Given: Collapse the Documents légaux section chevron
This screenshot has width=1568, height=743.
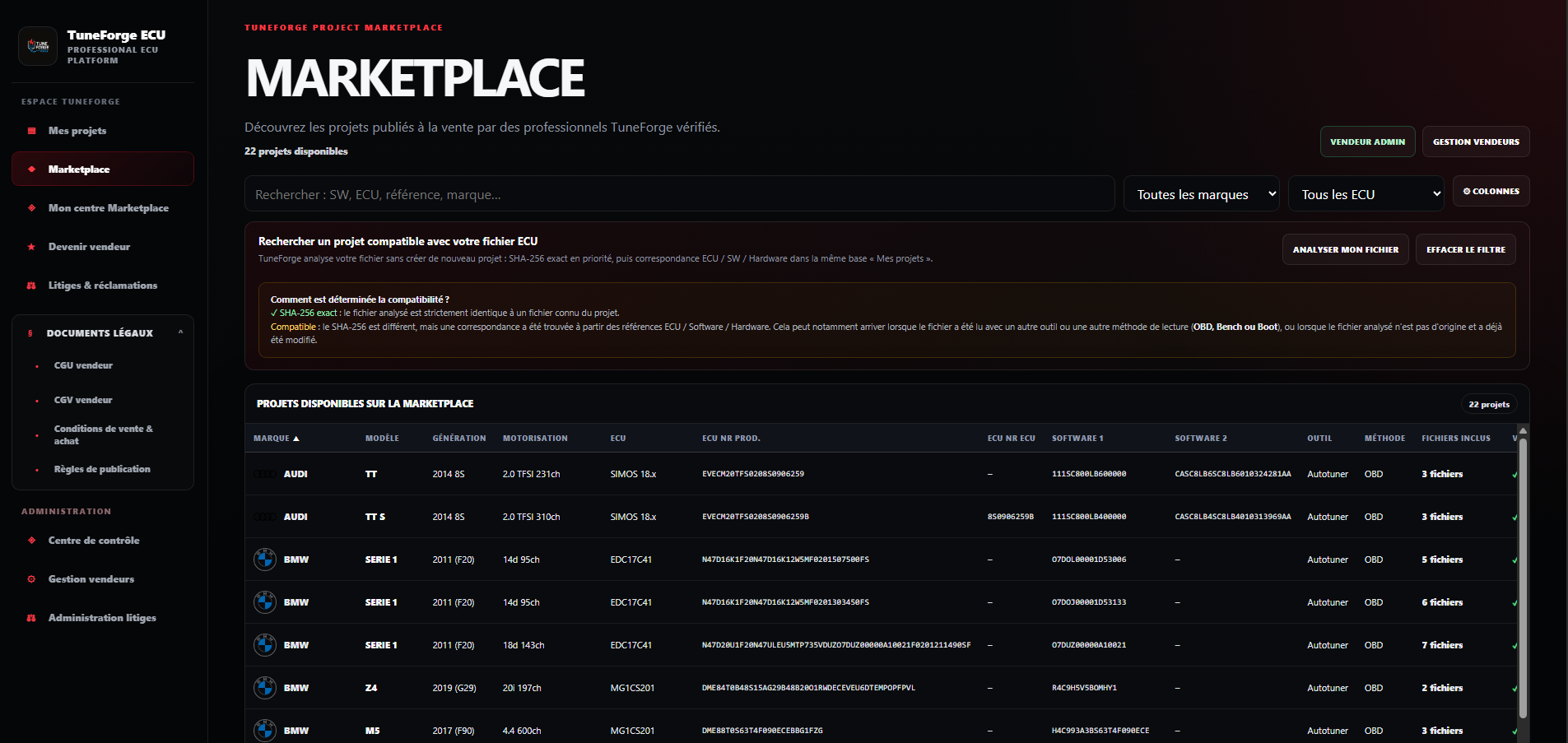Looking at the screenshot, I should [180, 332].
